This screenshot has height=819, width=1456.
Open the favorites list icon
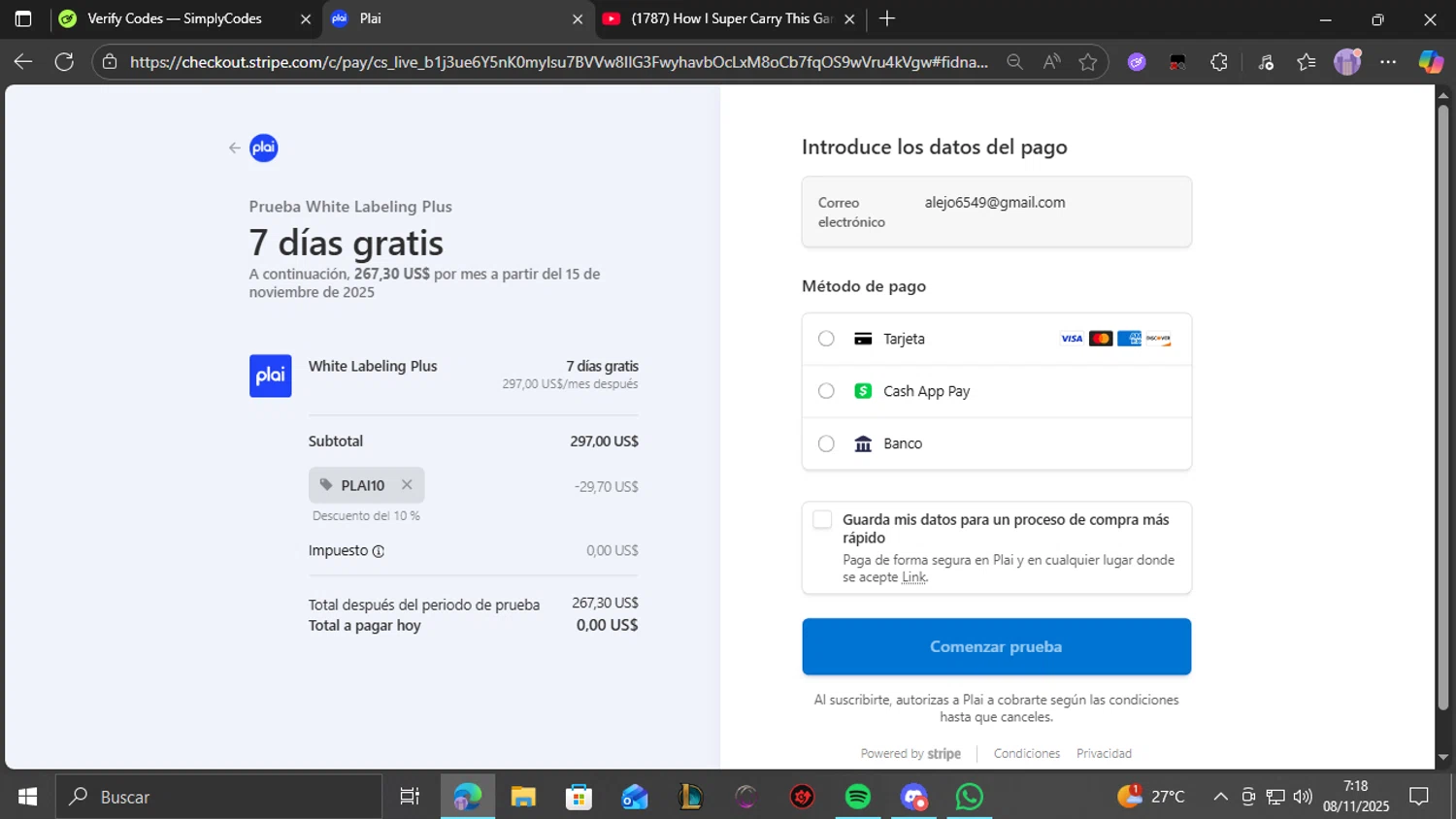click(x=1307, y=62)
